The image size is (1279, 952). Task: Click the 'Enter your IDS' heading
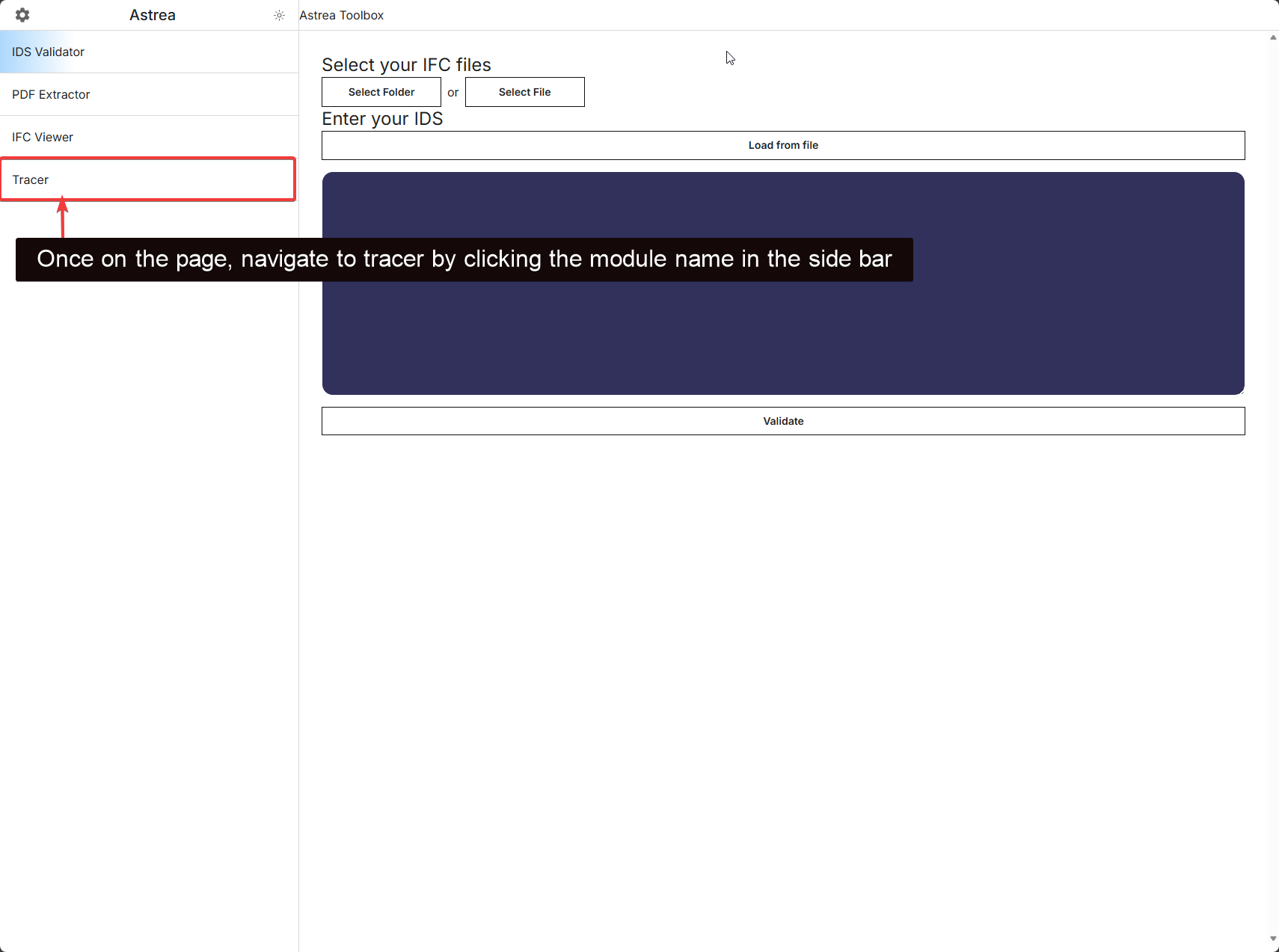click(x=382, y=119)
